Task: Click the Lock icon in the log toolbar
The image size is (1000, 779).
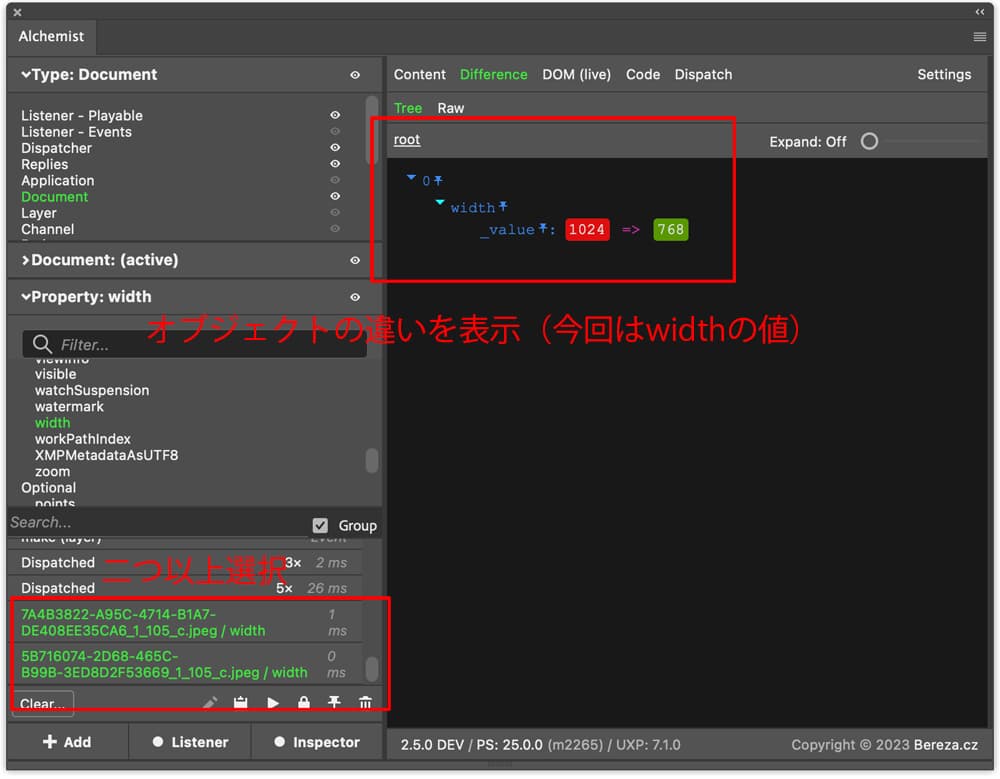Action: (x=303, y=702)
